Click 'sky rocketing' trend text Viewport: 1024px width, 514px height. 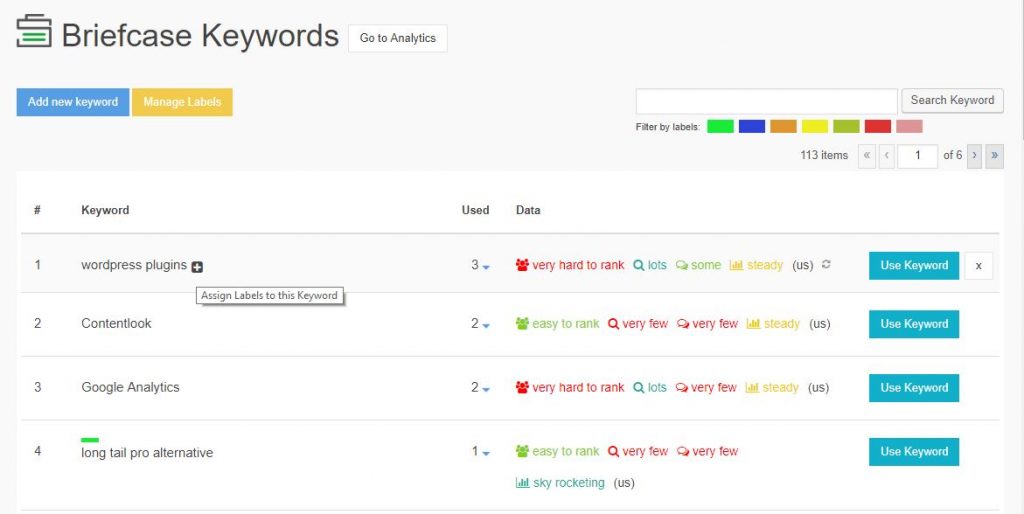(x=569, y=483)
